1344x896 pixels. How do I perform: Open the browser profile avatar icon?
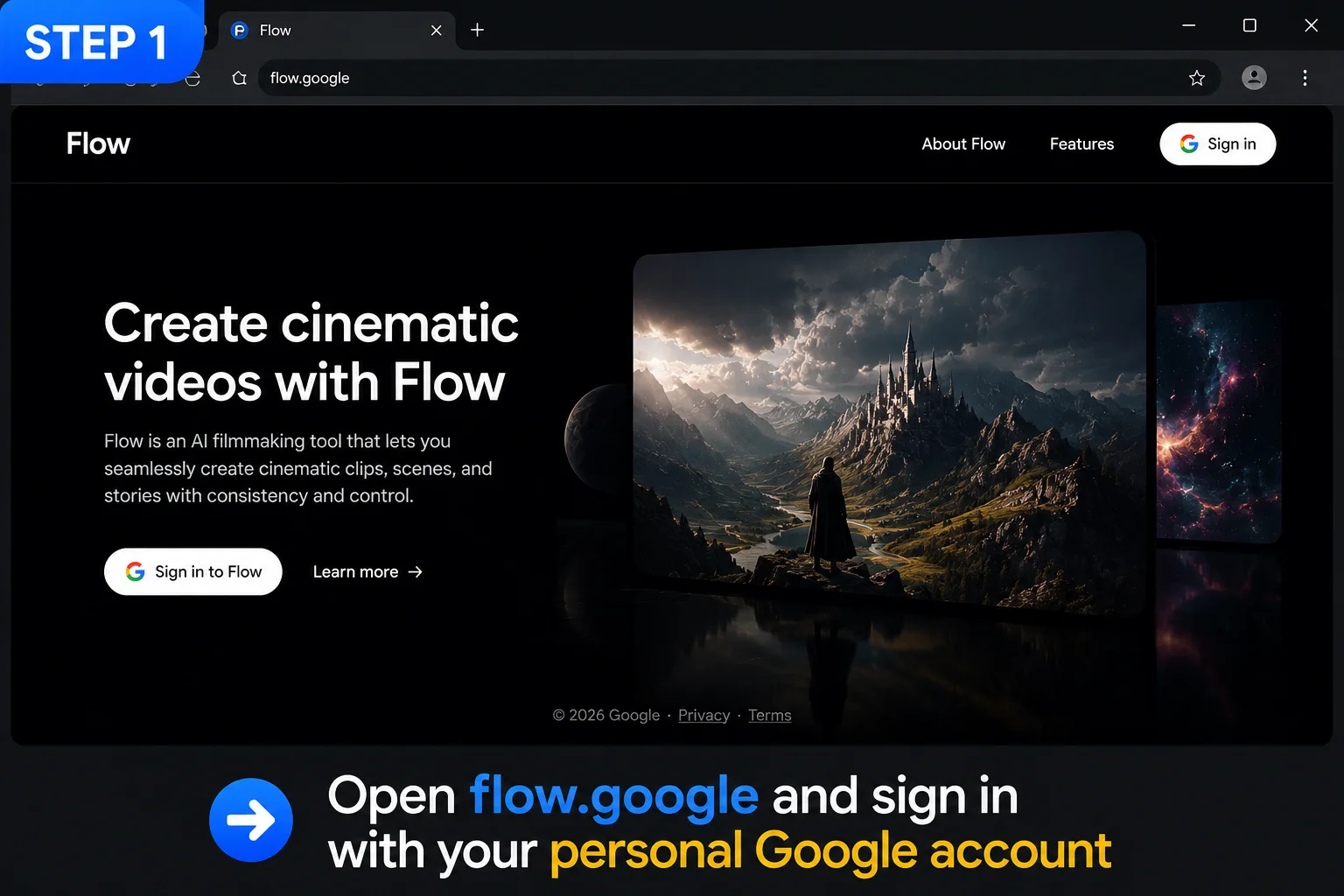tap(1254, 78)
